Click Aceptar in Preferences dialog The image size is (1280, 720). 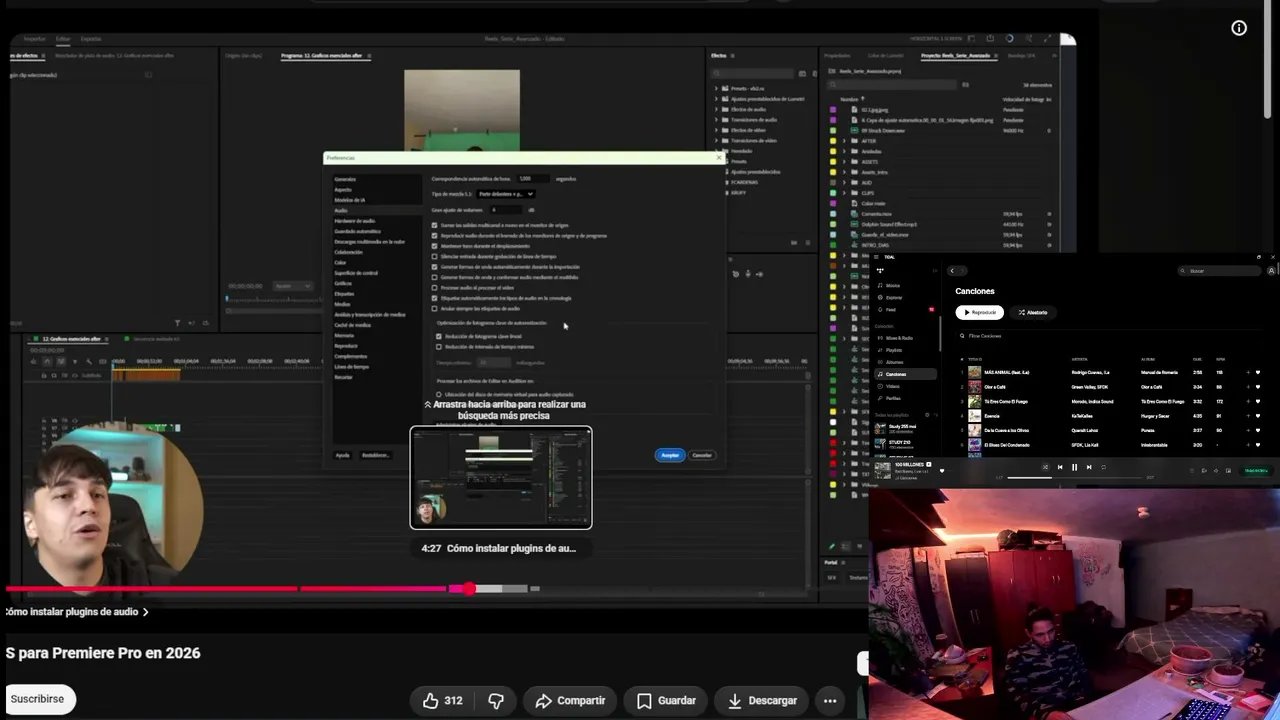coord(670,455)
